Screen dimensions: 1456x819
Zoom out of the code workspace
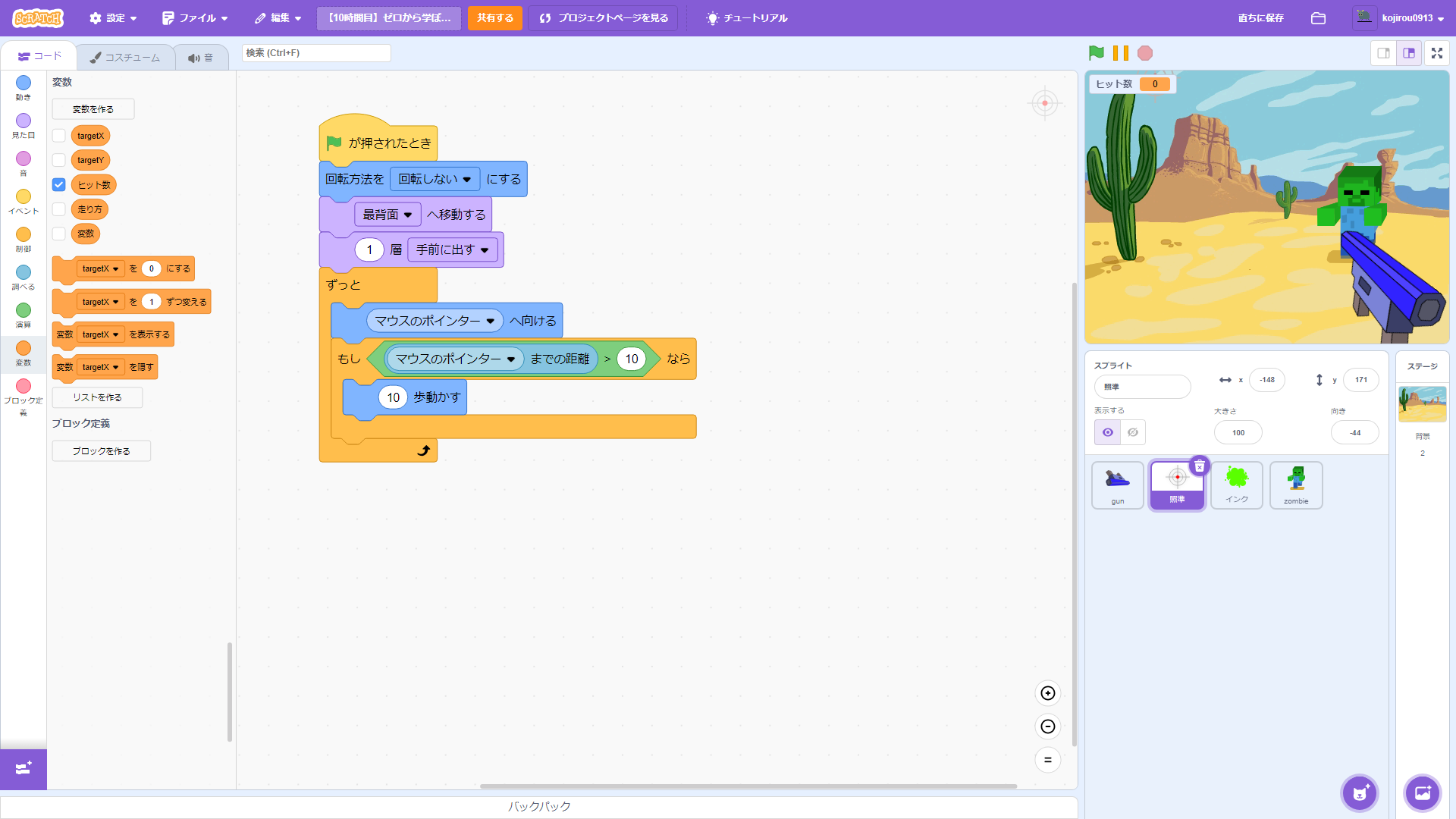click(1047, 726)
